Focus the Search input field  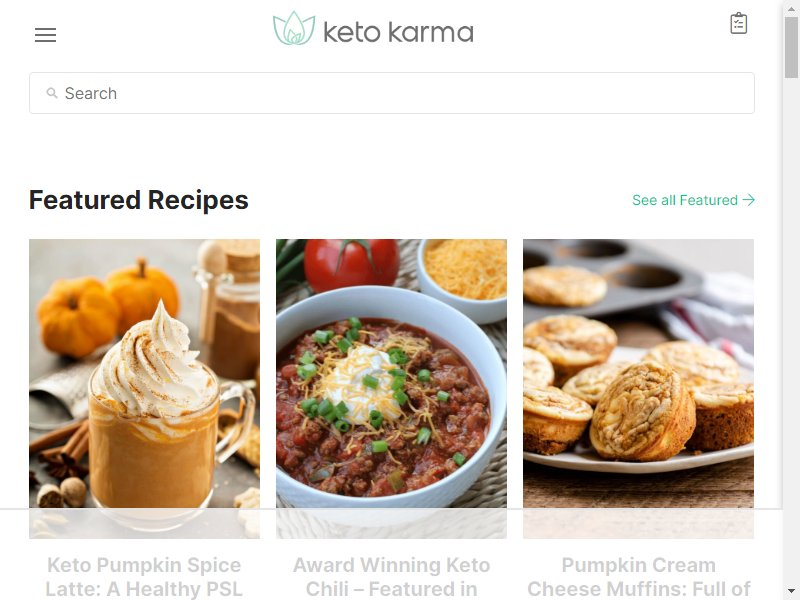(392, 93)
